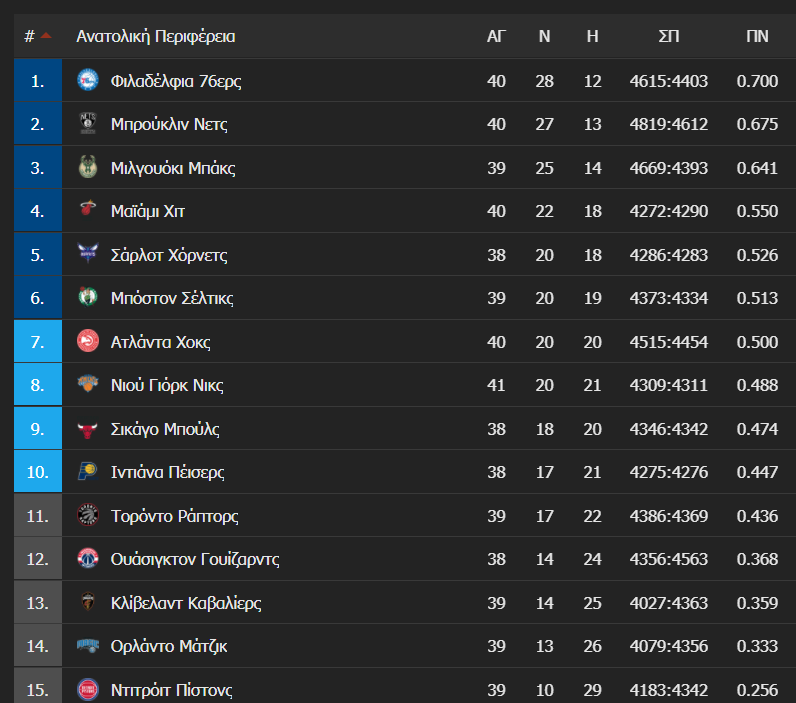Open Ουάσιγκτον Γουίζαρντς team page
The width and height of the screenshot is (796, 703).
pyautogui.click(x=195, y=559)
